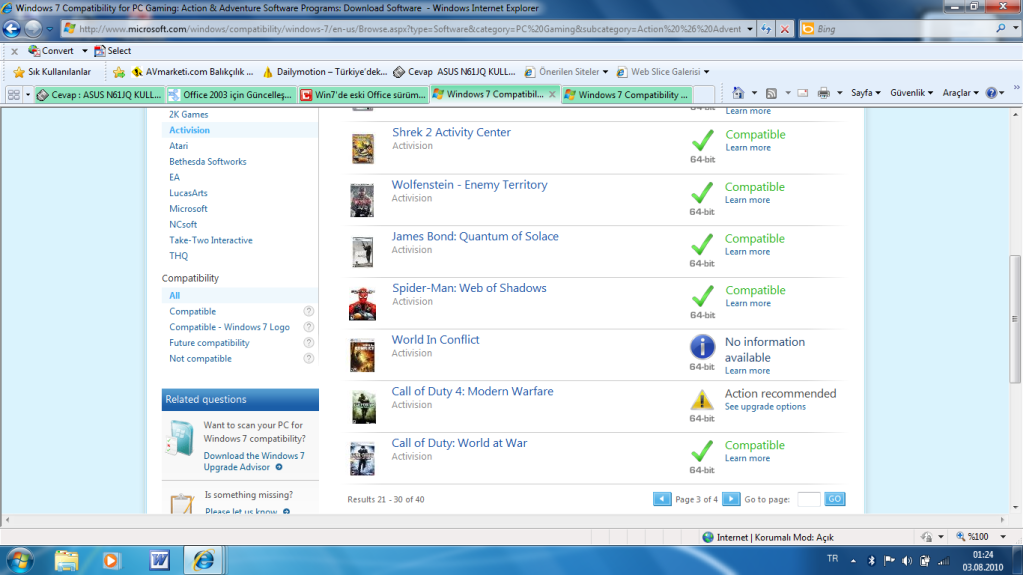Click the volume speaker tray icon
This screenshot has height=575, width=1023.
(907, 561)
